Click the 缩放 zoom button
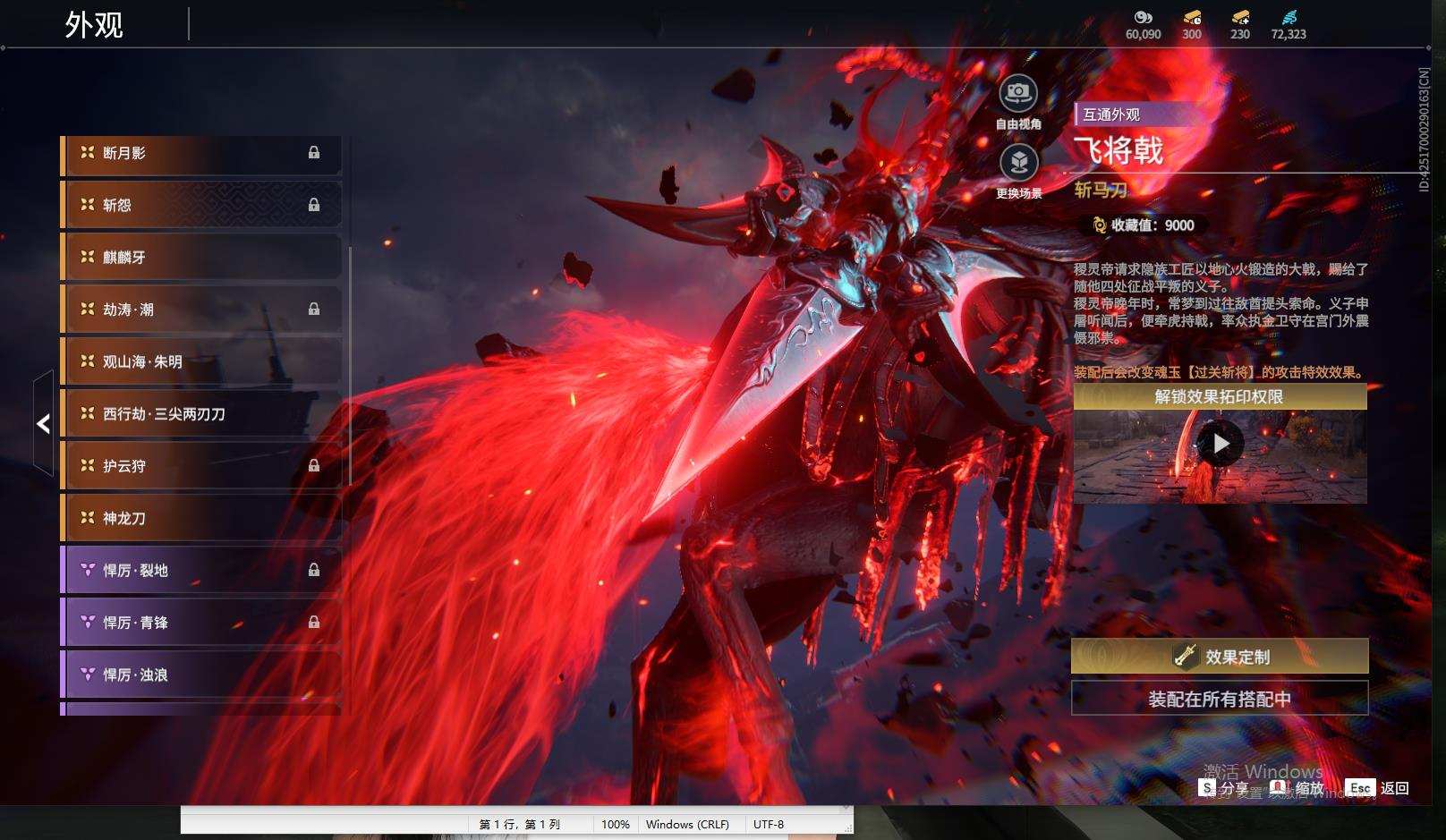1446x840 pixels. (1298, 788)
